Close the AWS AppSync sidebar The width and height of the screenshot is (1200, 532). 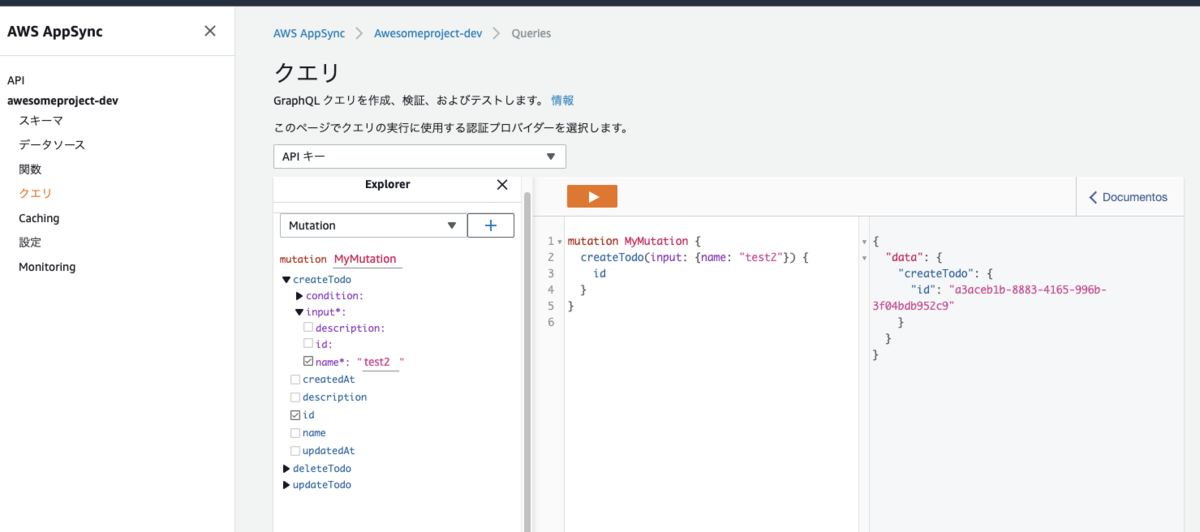[210, 31]
